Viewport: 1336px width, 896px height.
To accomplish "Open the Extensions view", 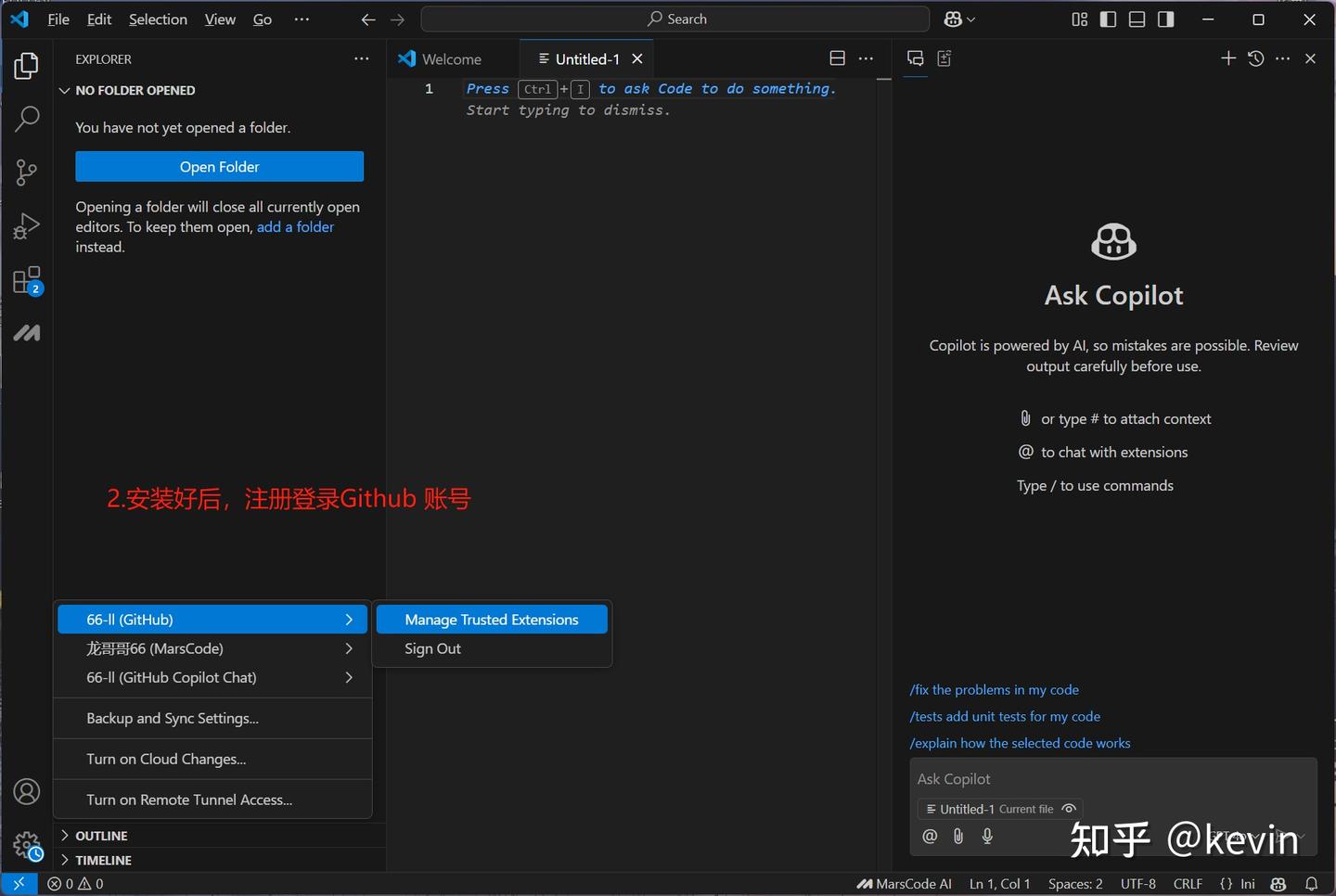I will tap(26, 279).
